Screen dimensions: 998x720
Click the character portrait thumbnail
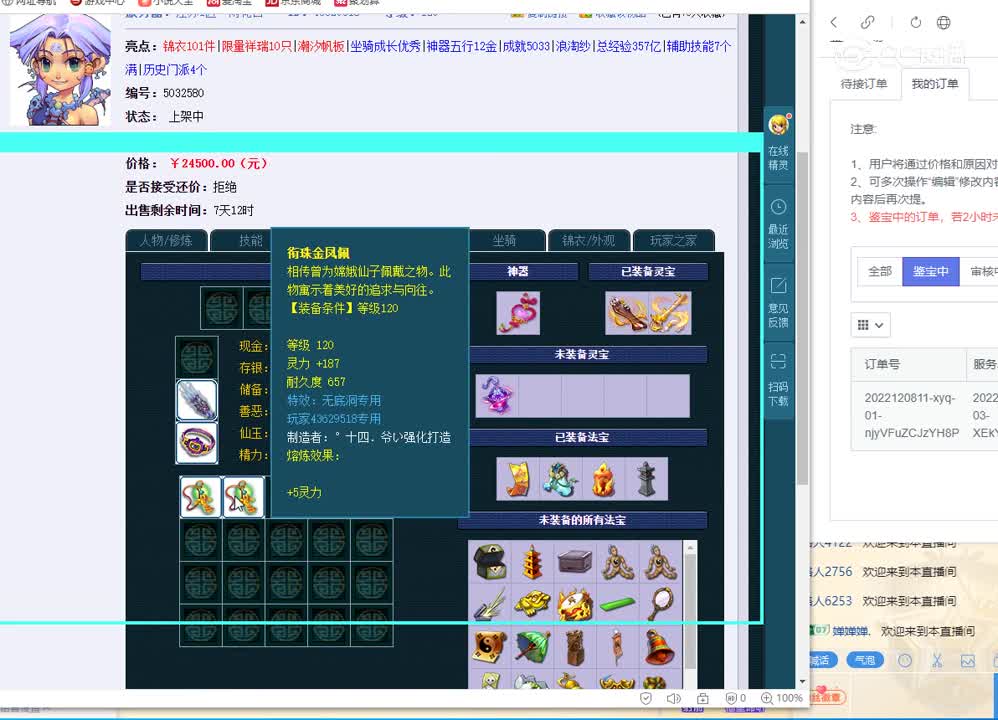pos(60,70)
